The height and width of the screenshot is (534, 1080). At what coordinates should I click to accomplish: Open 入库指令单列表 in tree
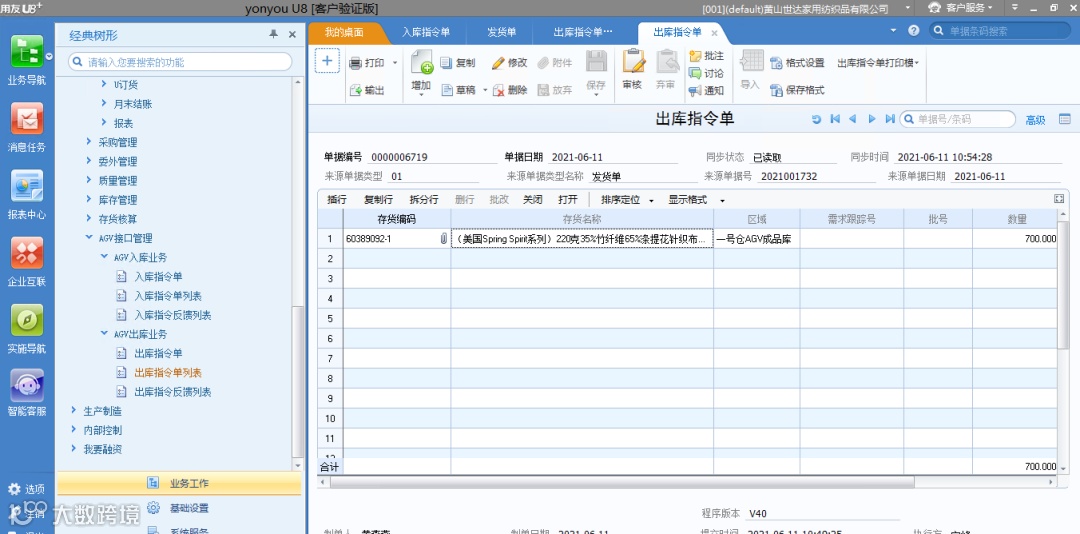[x=167, y=296]
